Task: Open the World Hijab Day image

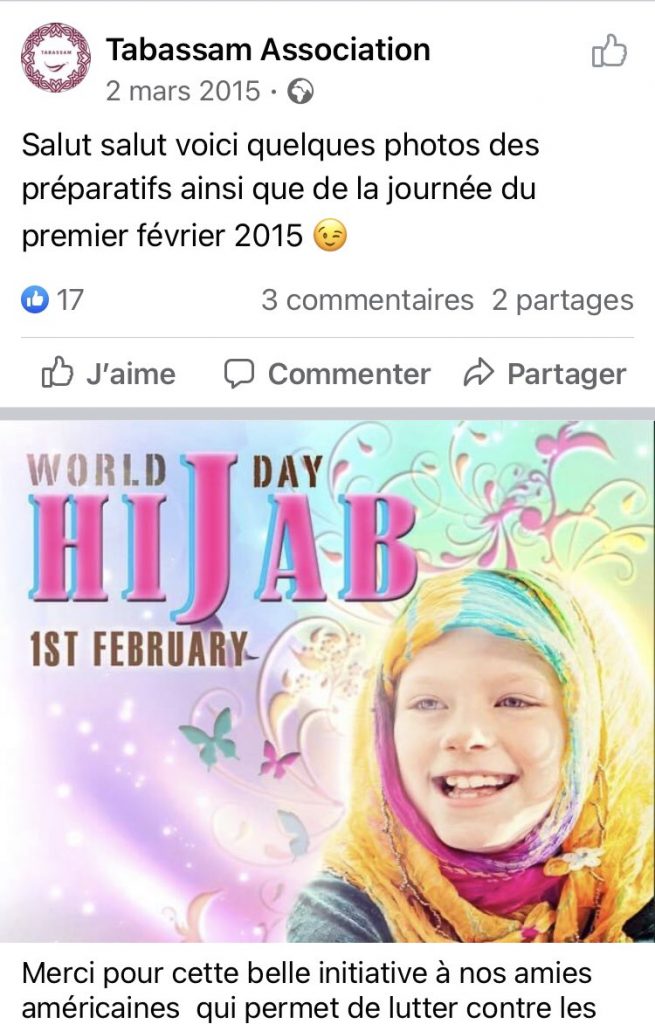Action: pos(327,681)
